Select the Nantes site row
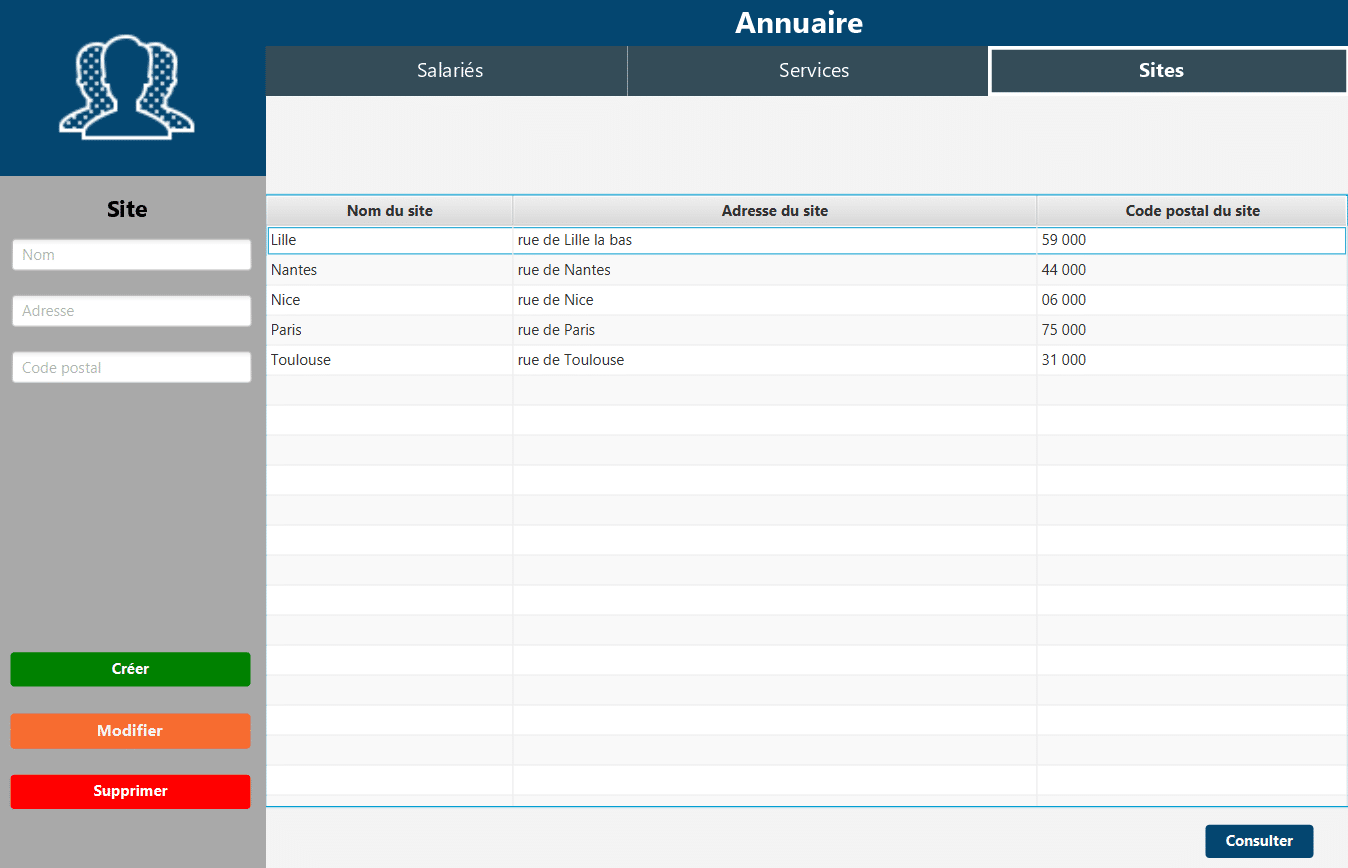The width and height of the screenshot is (1348, 868). [x=390, y=270]
